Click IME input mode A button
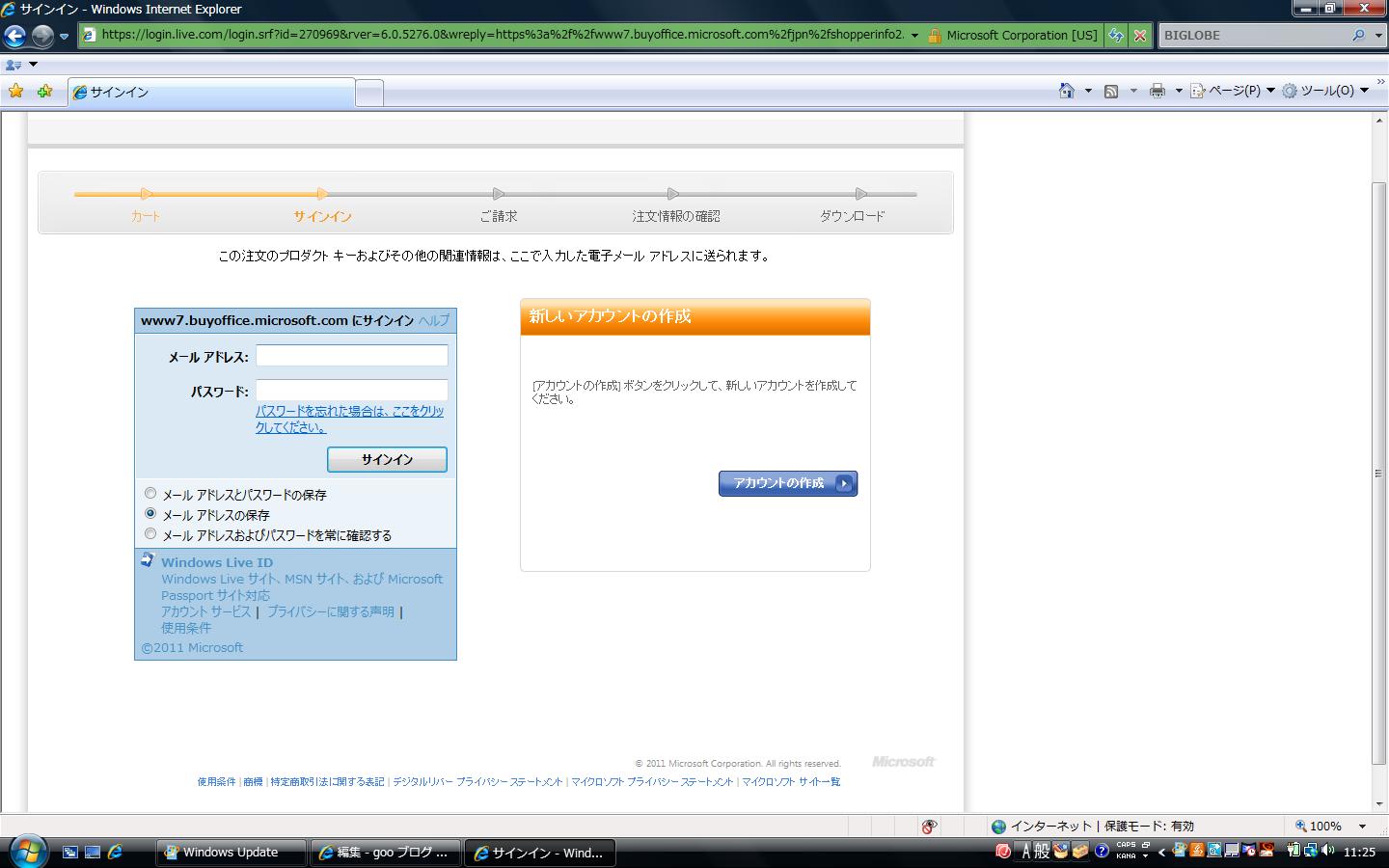Viewport: 1389px width, 868px height. pos(1025,852)
